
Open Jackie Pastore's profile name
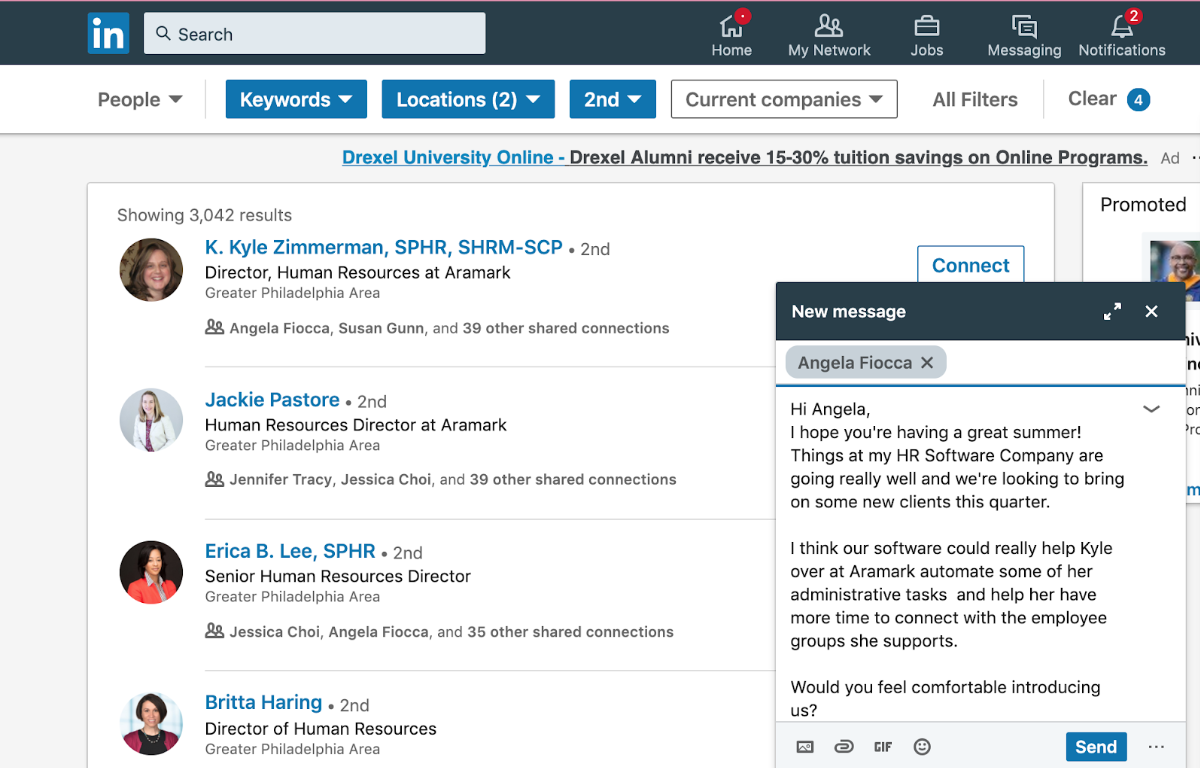[272, 399]
